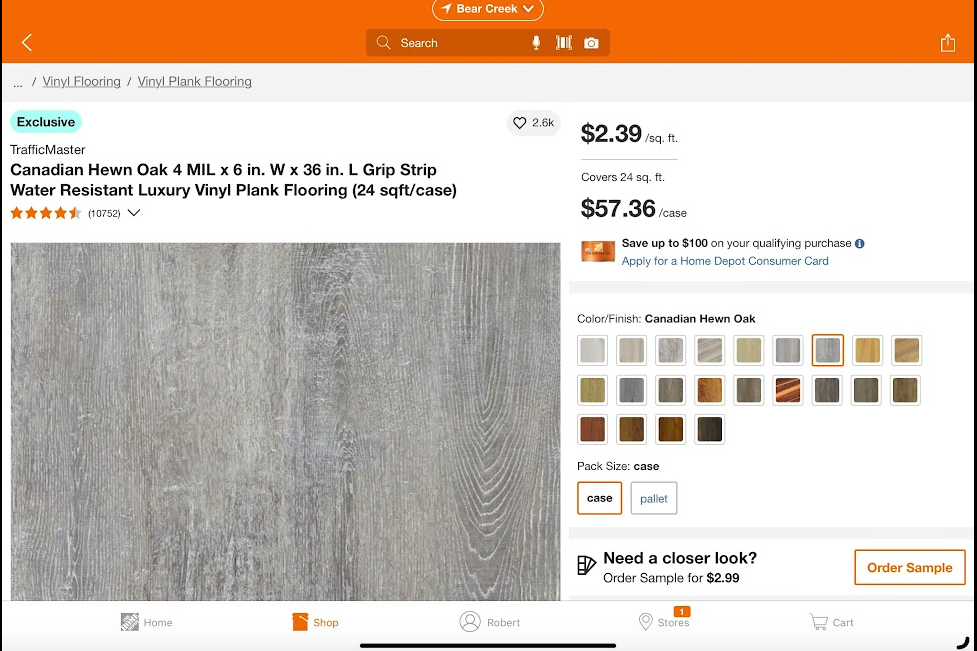The width and height of the screenshot is (977, 651).
Task: Choose third dark walnut swatch third row
Action: click(670, 429)
